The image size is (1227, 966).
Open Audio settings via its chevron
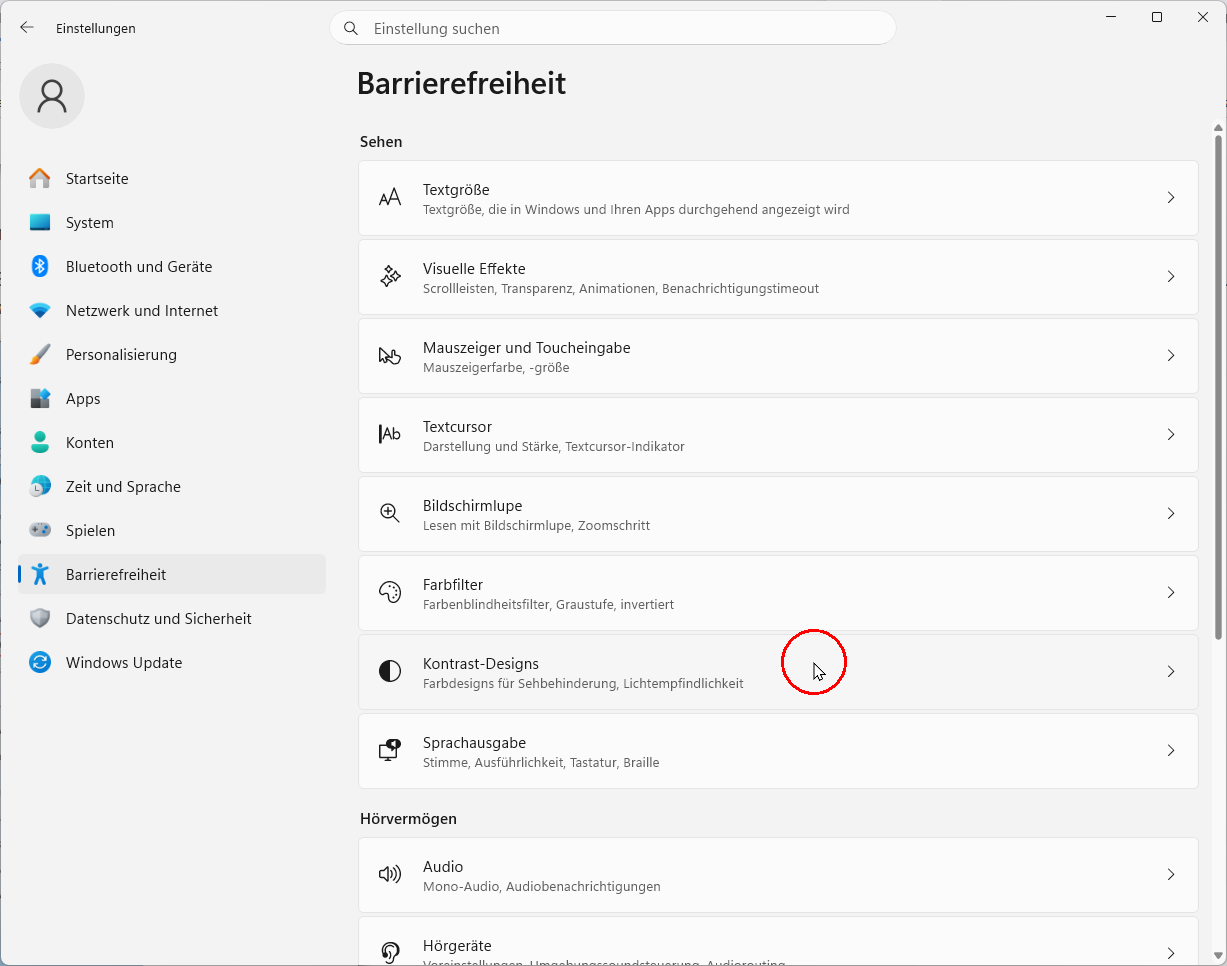[1171, 875]
